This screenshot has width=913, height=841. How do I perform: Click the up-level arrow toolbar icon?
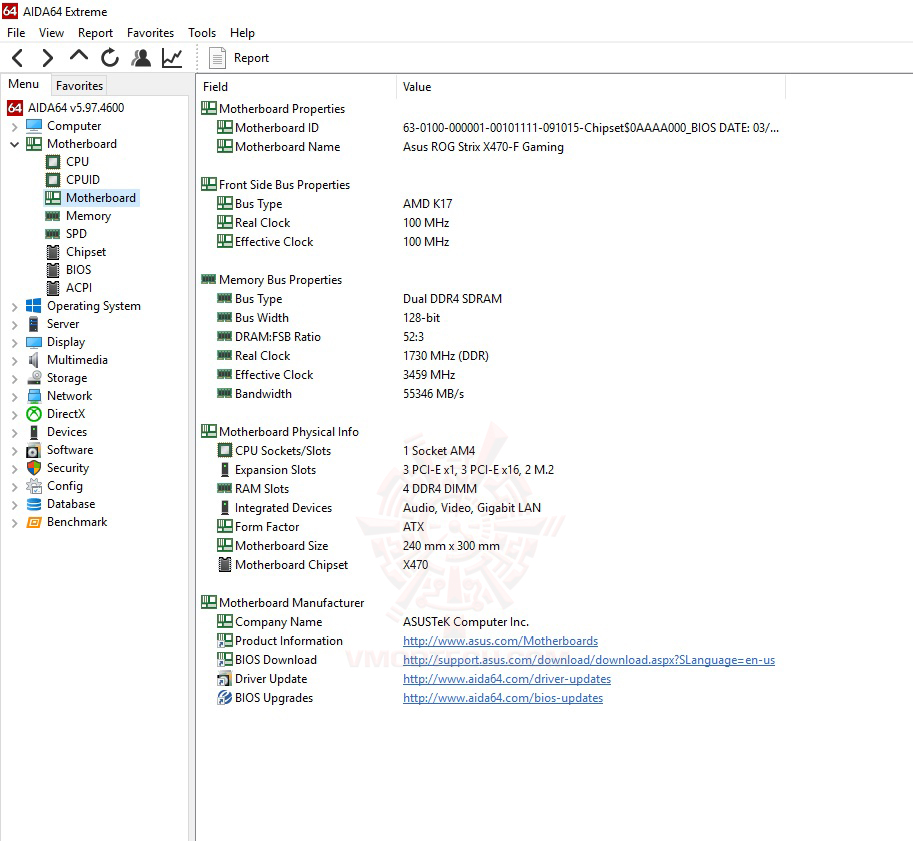[x=79, y=56]
